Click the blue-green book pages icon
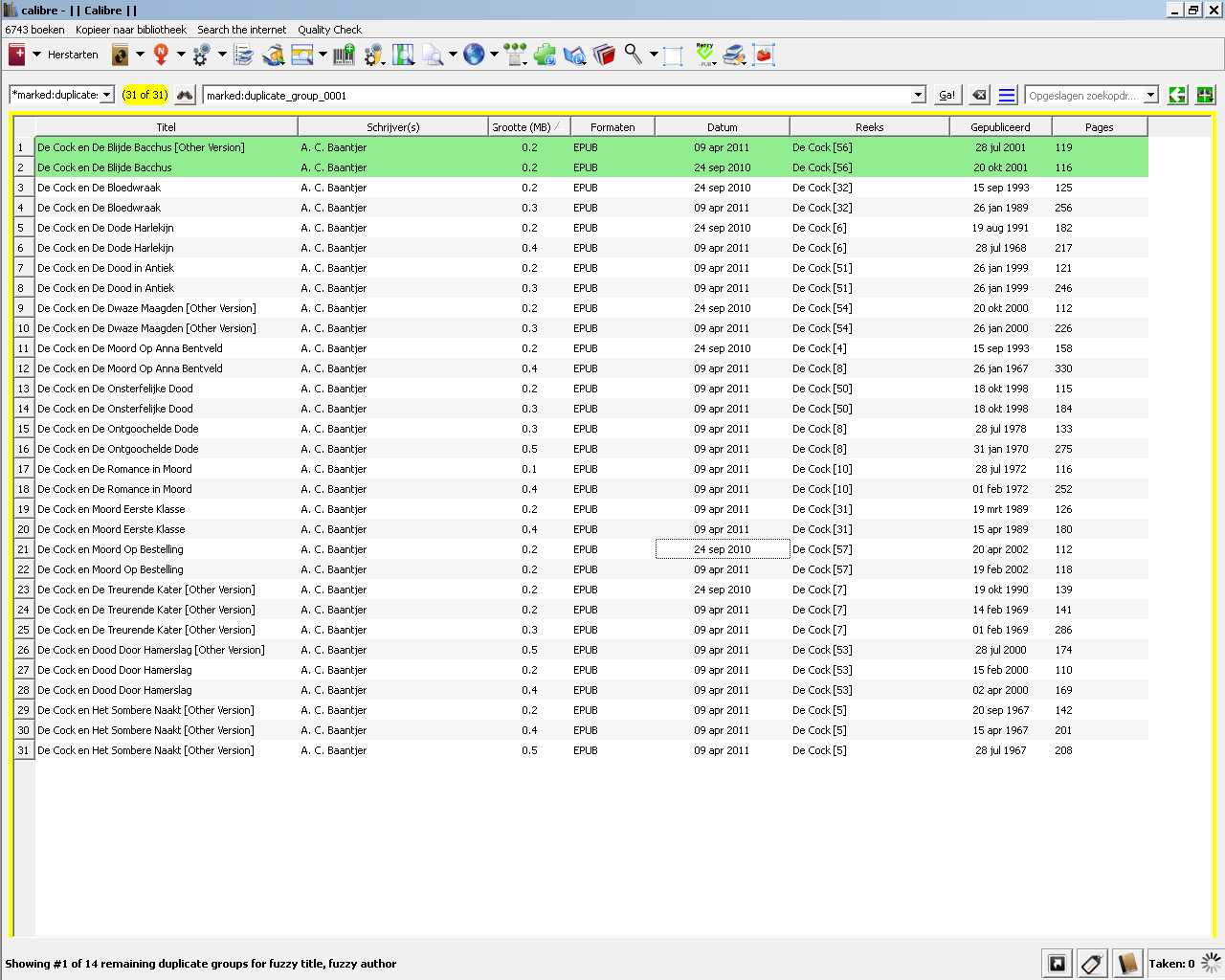1225x980 pixels. [404, 55]
